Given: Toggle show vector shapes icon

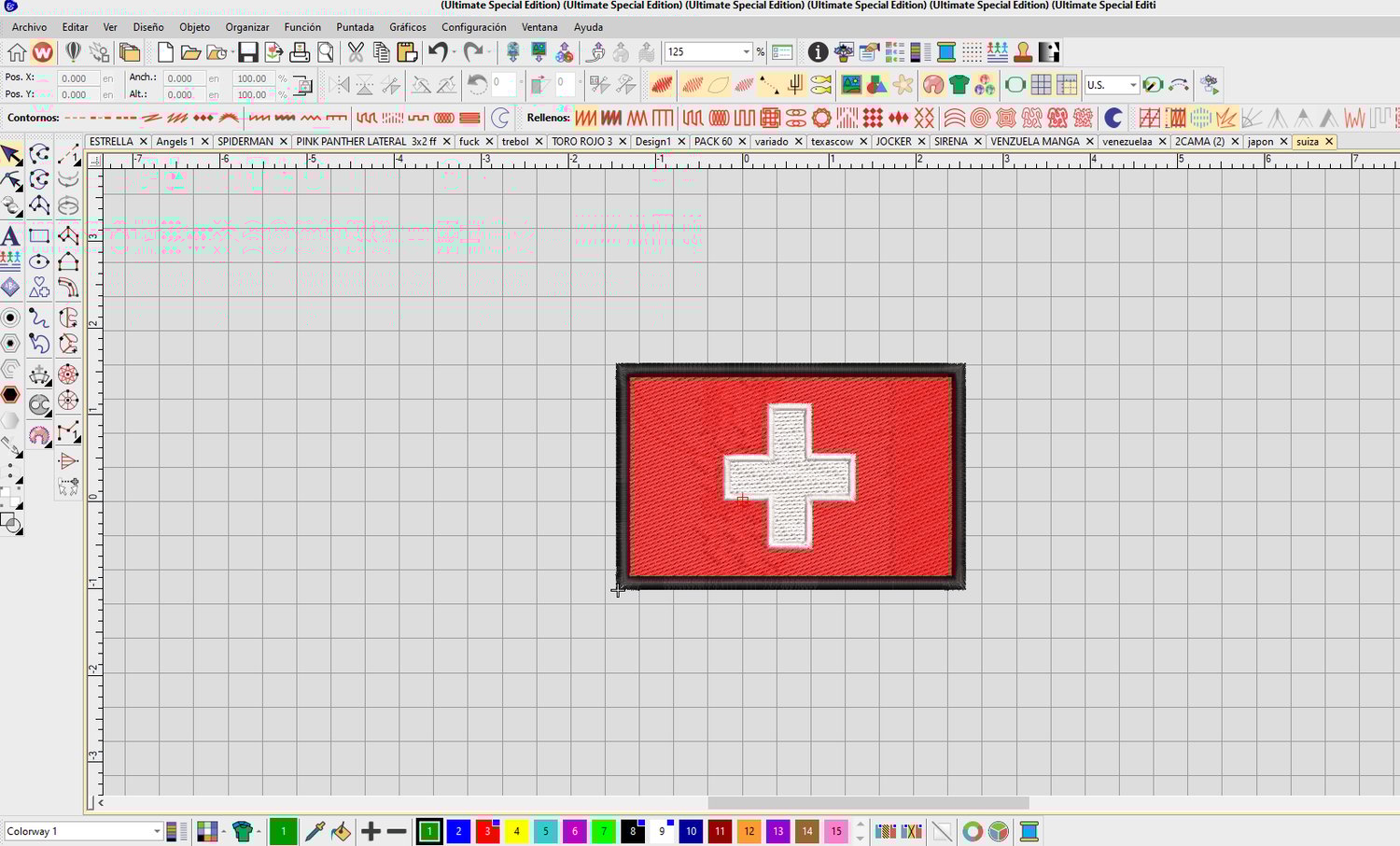Looking at the screenshot, I should click(x=876, y=85).
